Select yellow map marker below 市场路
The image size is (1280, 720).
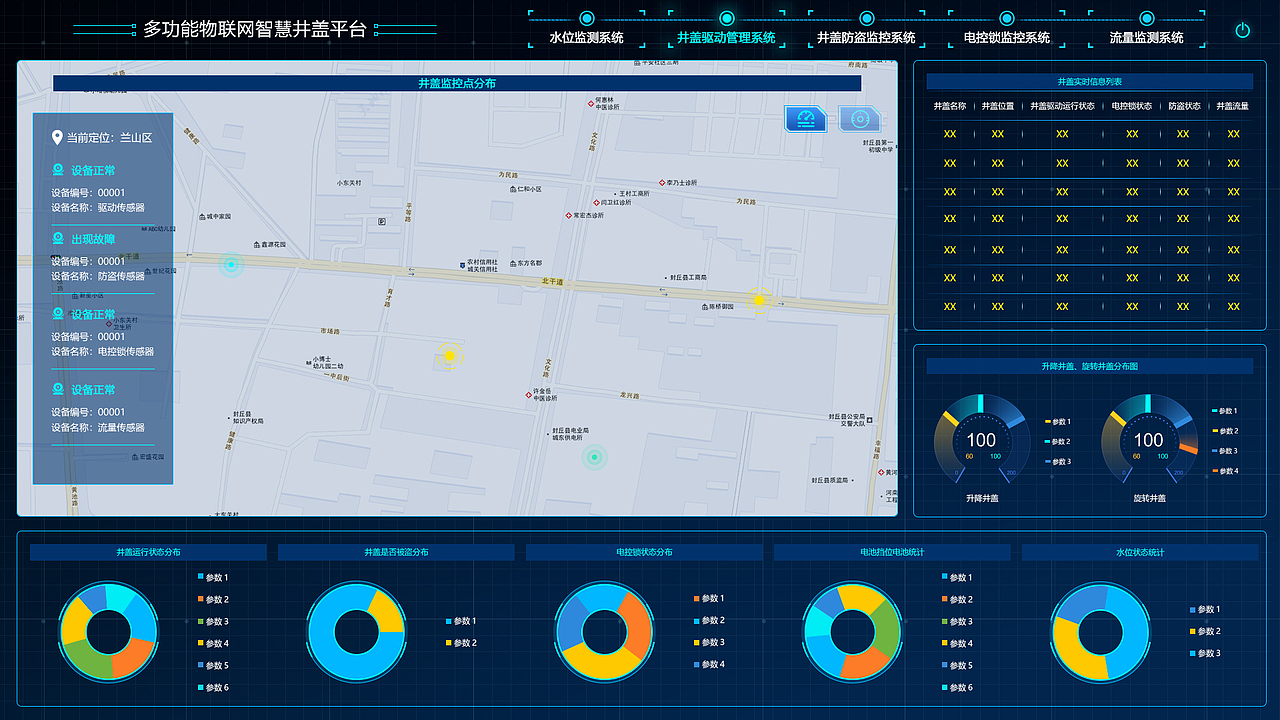tap(450, 356)
